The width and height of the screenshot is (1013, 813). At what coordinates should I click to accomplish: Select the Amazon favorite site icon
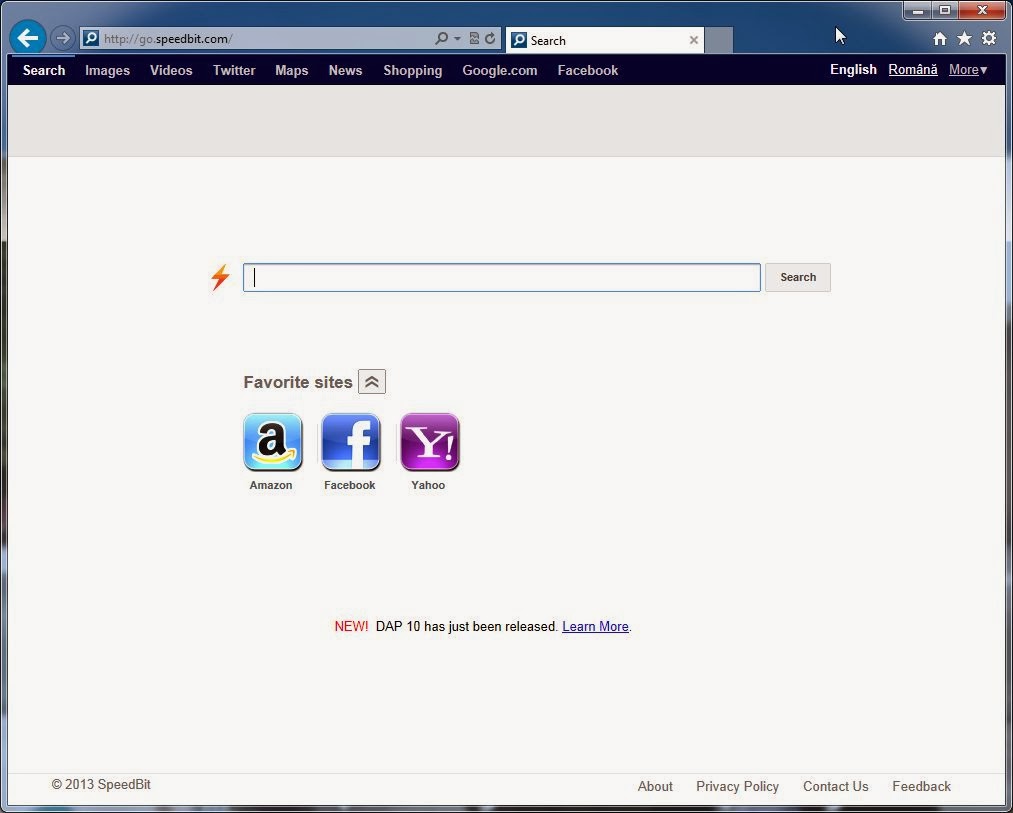[x=271, y=442]
